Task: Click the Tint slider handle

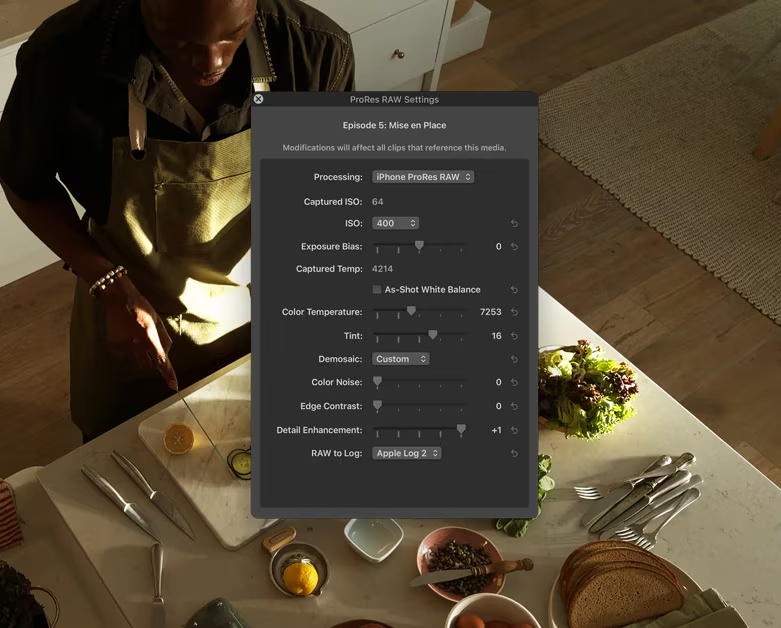Action: pyautogui.click(x=433, y=335)
